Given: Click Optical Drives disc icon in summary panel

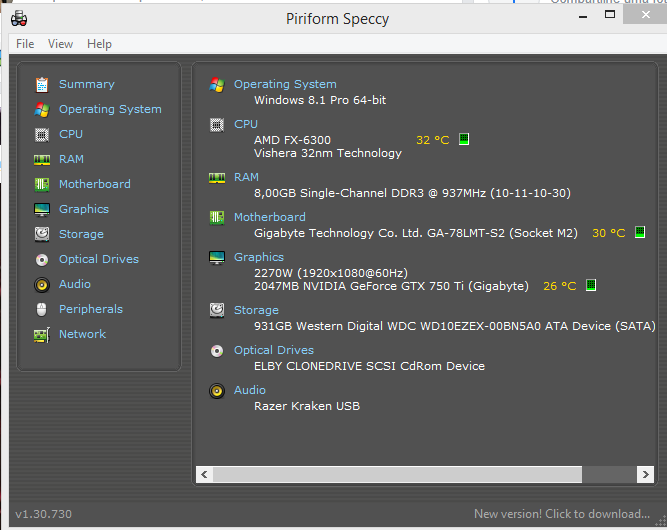Looking at the screenshot, I should [x=217, y=351].
